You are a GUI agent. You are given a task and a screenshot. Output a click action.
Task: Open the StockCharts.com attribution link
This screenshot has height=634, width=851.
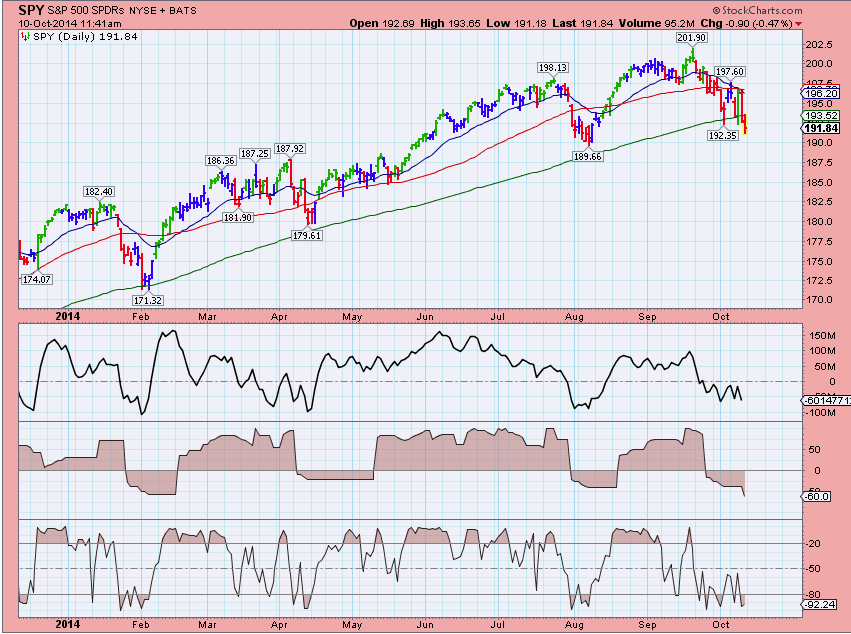click(757, 10)
